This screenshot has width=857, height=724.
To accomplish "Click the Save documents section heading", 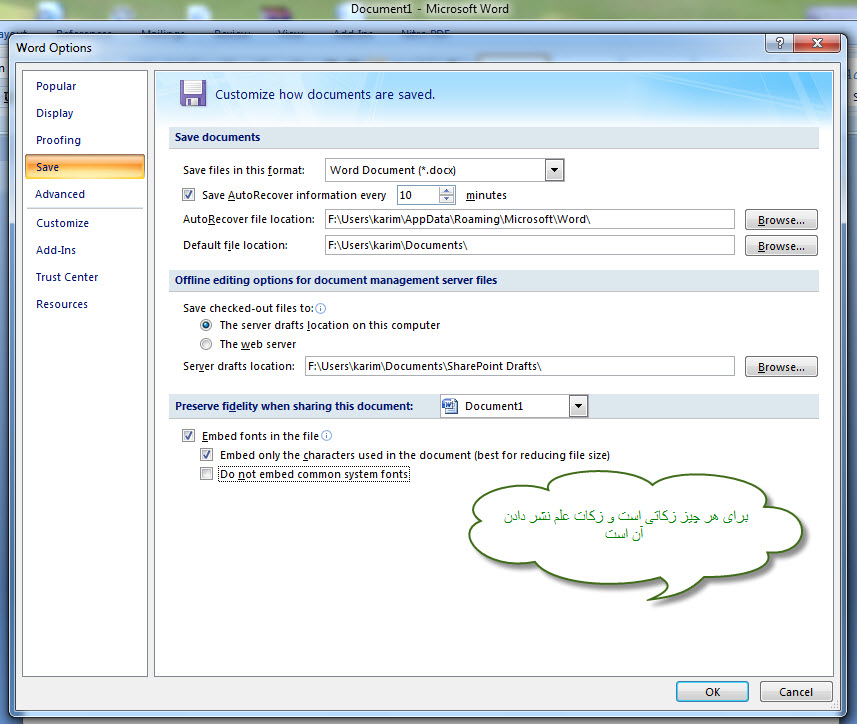I will (x=218, y=137).
